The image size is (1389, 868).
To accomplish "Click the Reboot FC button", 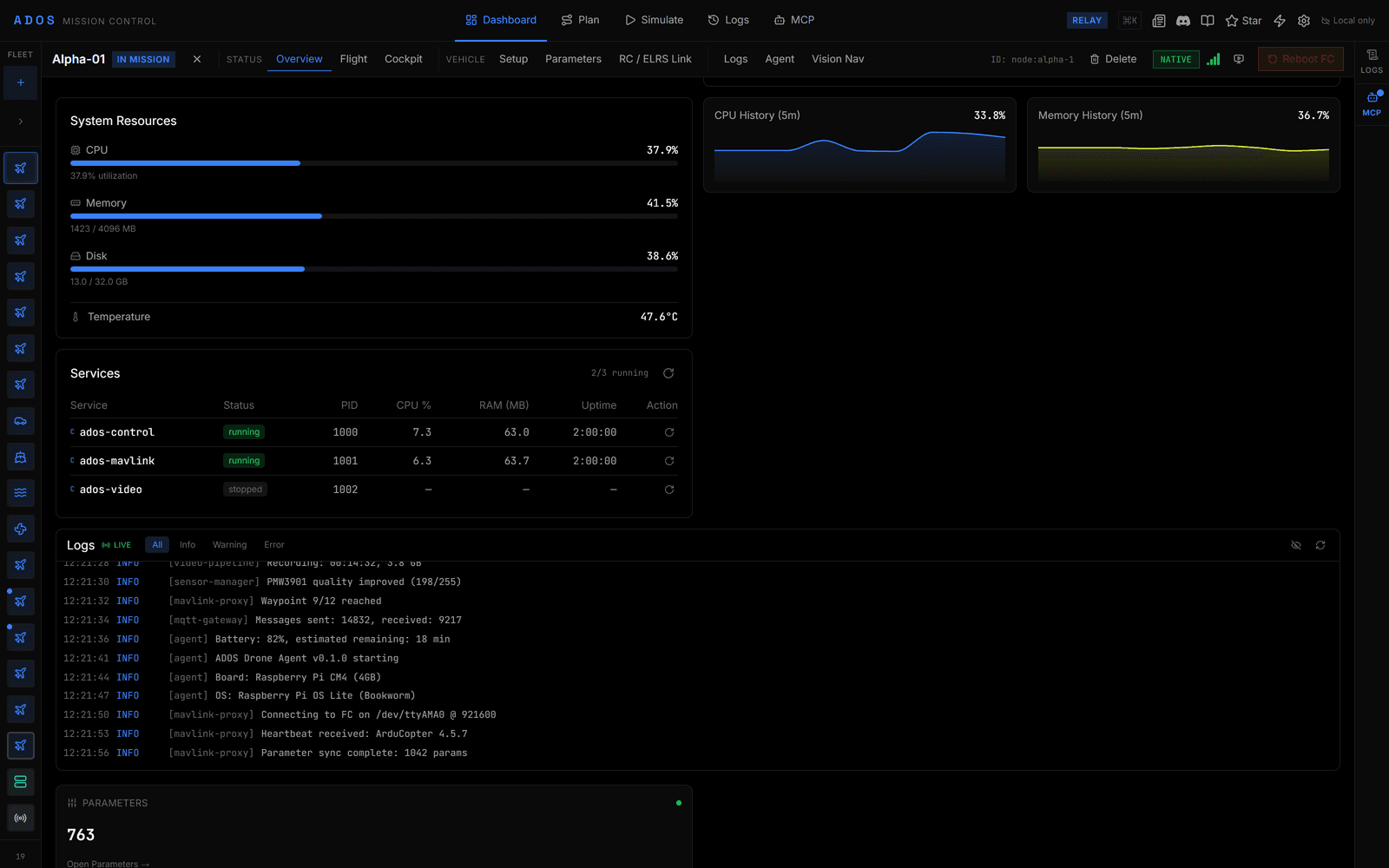I will (x=1300, y=59).
